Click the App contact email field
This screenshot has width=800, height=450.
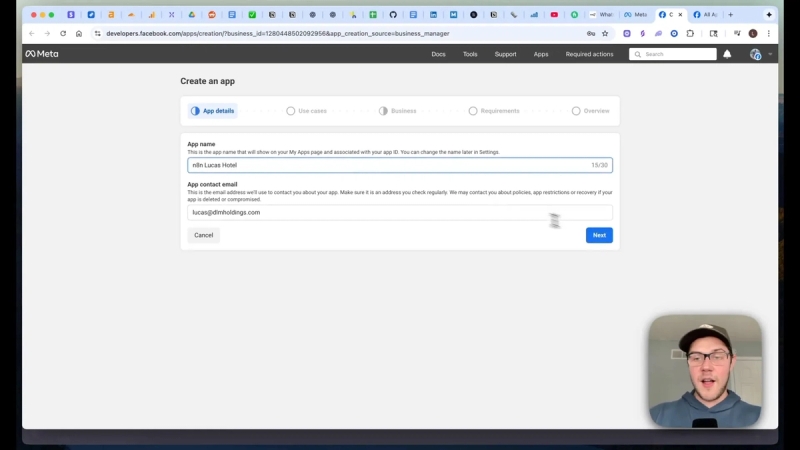point(400,212)
